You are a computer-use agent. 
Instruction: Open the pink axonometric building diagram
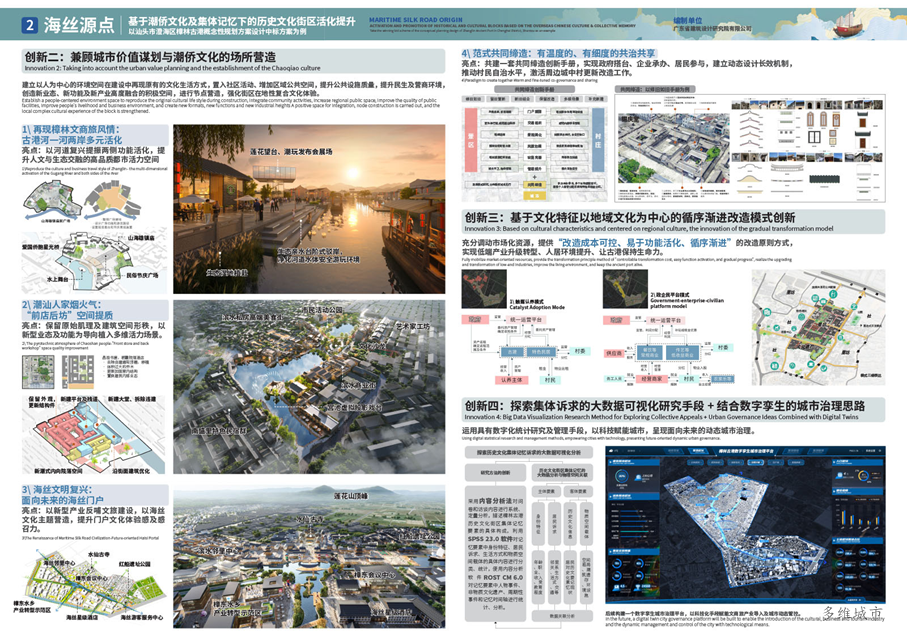tap(93, 434)
